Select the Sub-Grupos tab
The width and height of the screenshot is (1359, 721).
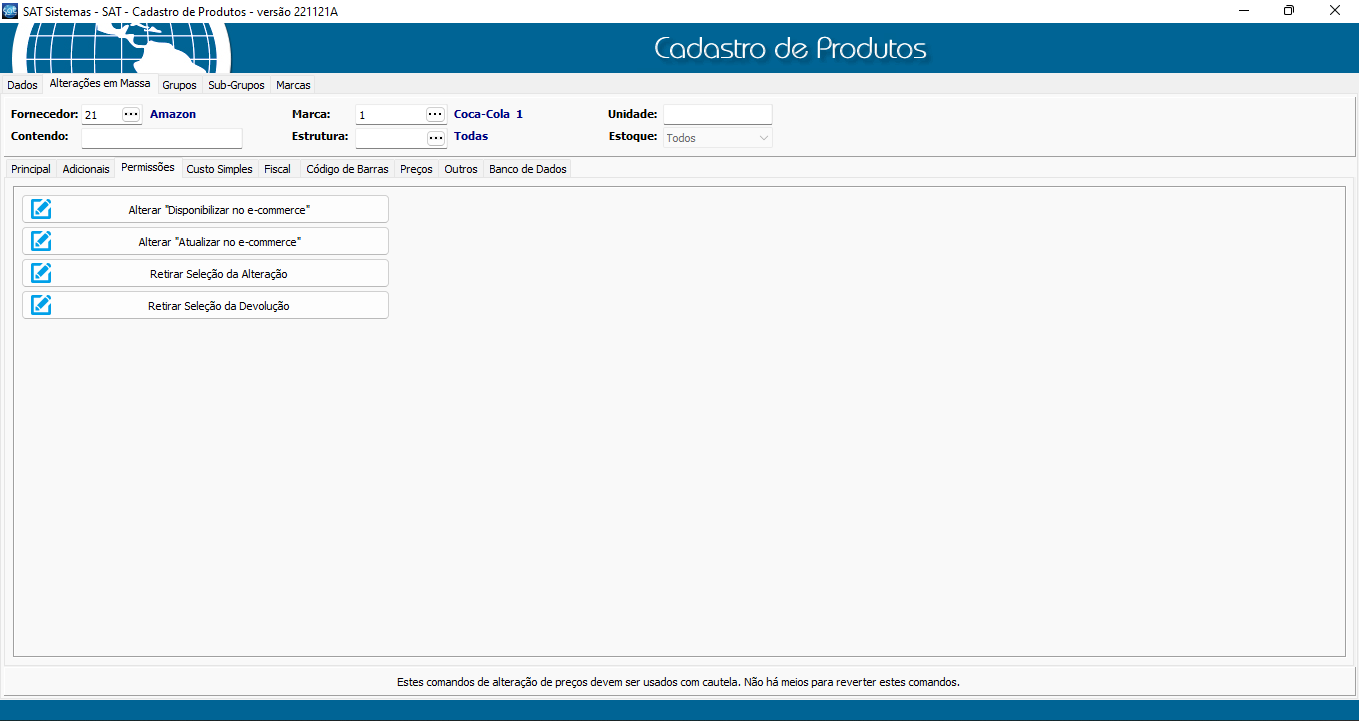236,85
